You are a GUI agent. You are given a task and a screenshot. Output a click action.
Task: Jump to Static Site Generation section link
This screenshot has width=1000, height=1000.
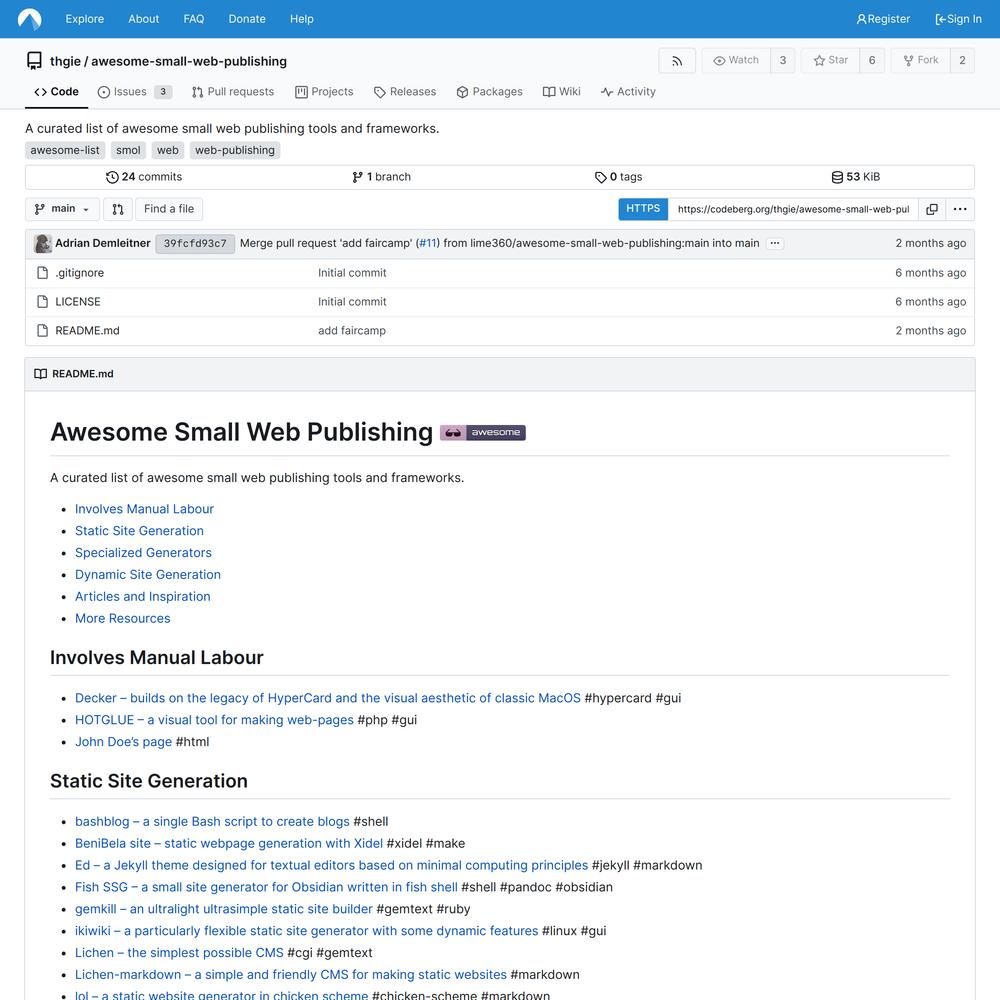[x=139, y=531]
